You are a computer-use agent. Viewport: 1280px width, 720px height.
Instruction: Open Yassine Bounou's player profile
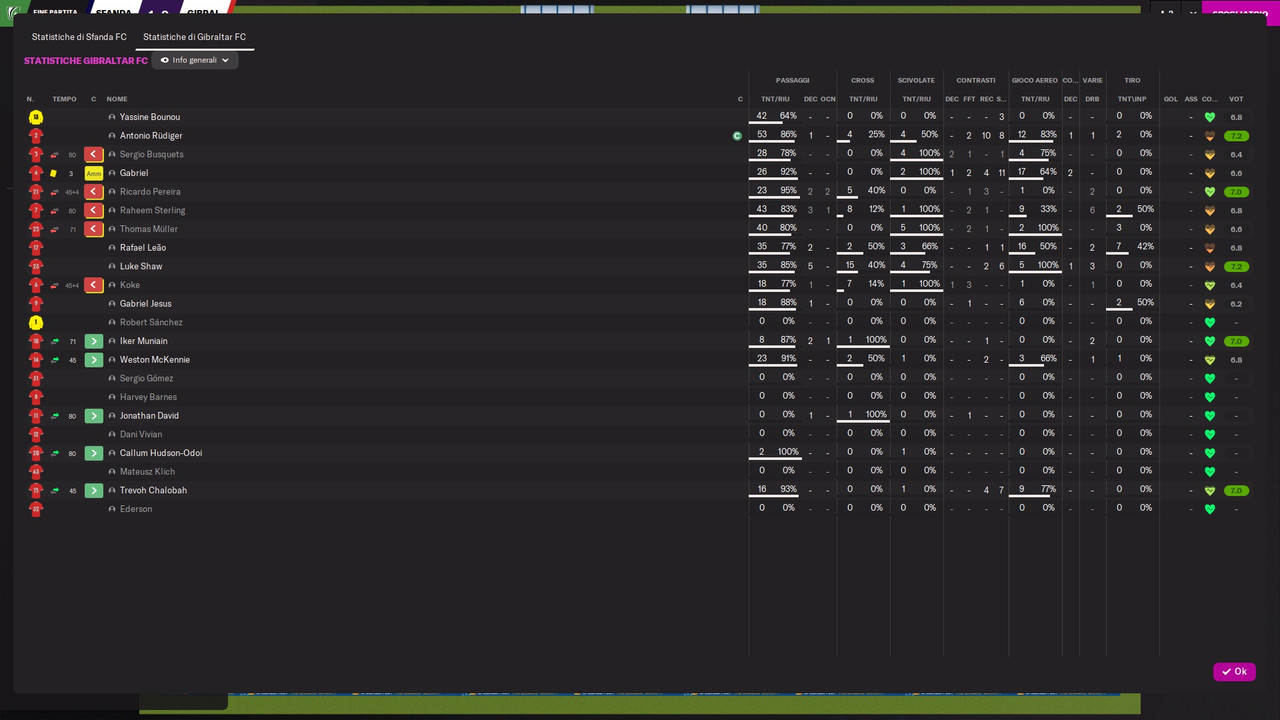pyautogui.click(x=150, y=117)
